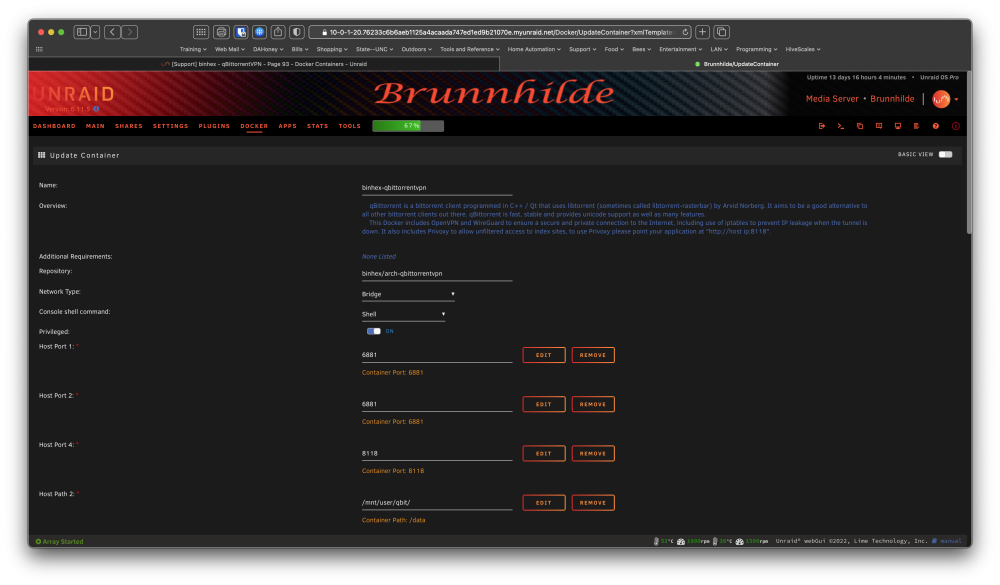This screenshot has height=585, width=1000.
Task: Click Remove for Host Port 1
Action: [592, 355]
